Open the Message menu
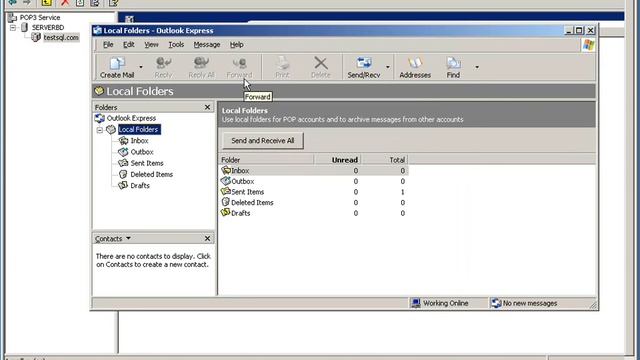Screen dimensions: 640x360 207,44
